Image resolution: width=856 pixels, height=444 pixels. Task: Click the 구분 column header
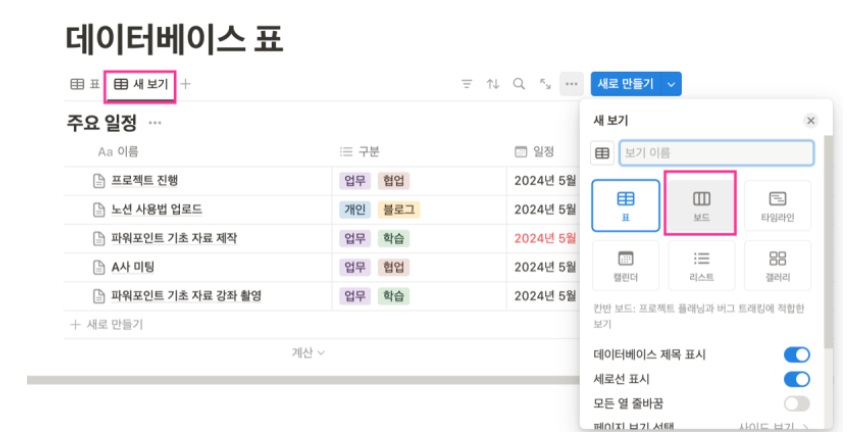(x=359, y=152)
